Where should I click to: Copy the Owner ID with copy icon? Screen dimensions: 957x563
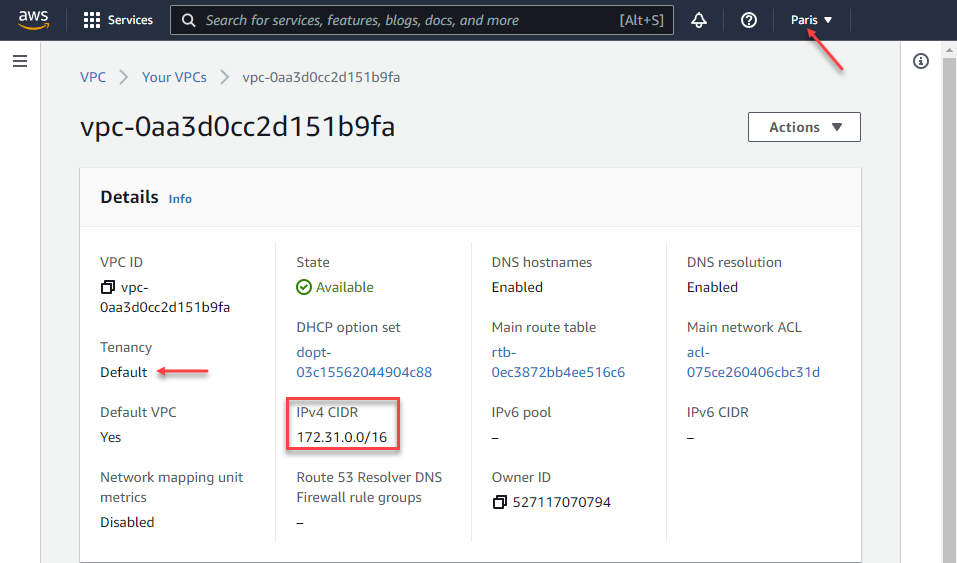(x=500, y=502)
